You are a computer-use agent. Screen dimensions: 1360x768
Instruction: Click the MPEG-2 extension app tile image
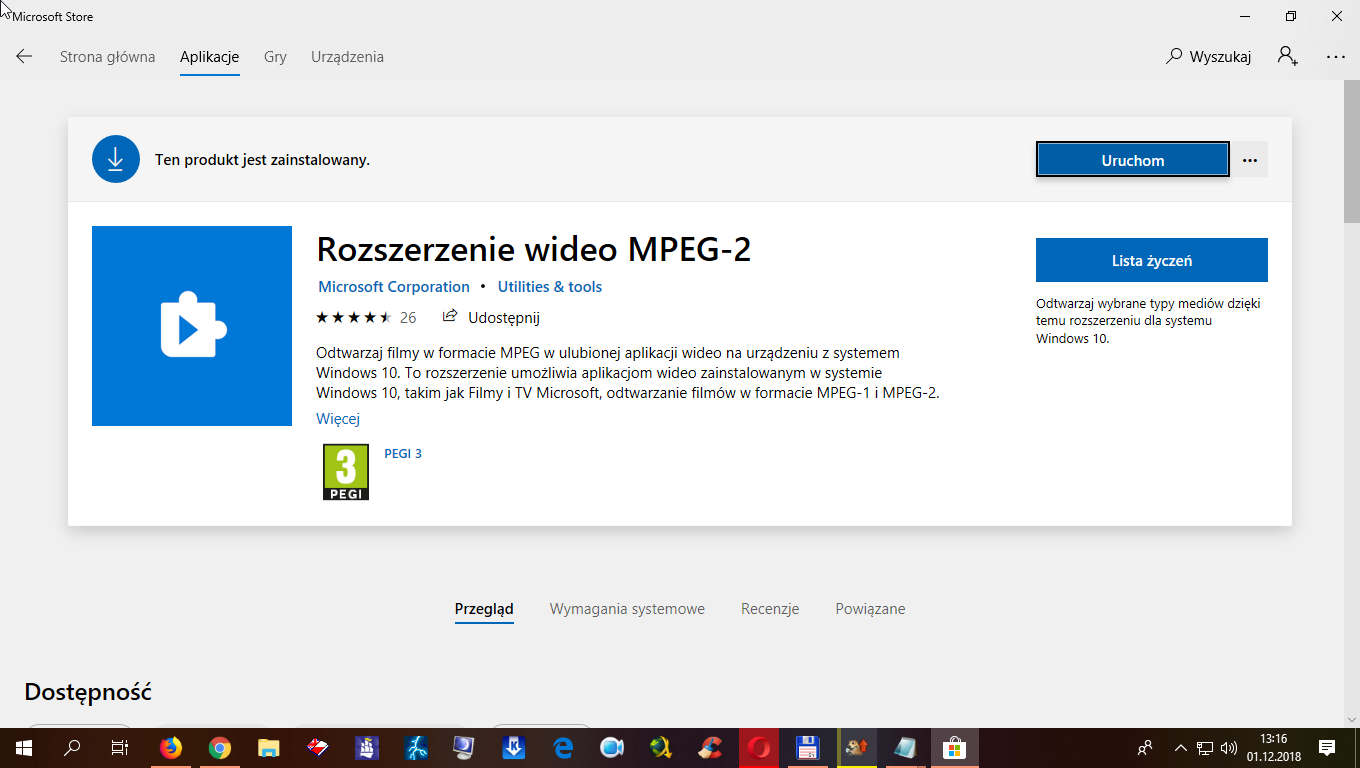point(192,326)
